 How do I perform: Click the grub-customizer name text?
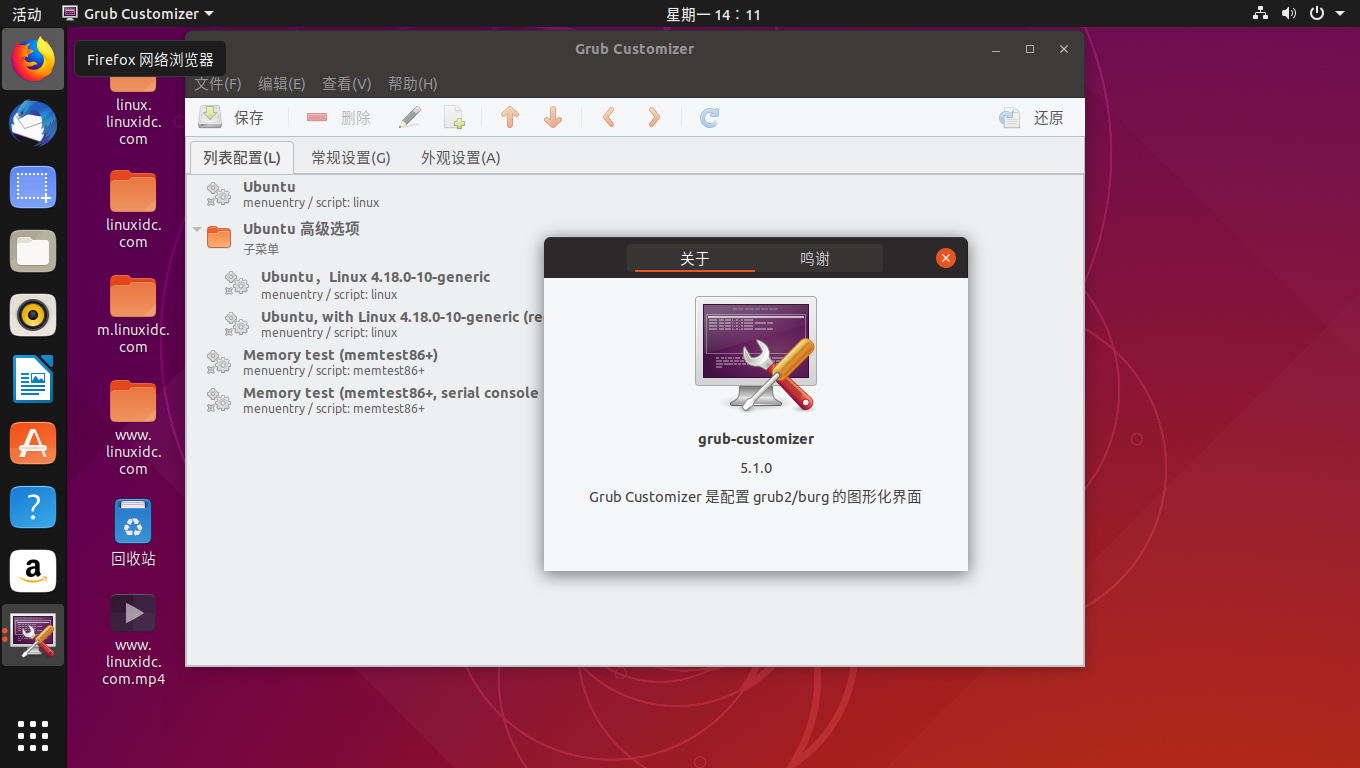756,439
